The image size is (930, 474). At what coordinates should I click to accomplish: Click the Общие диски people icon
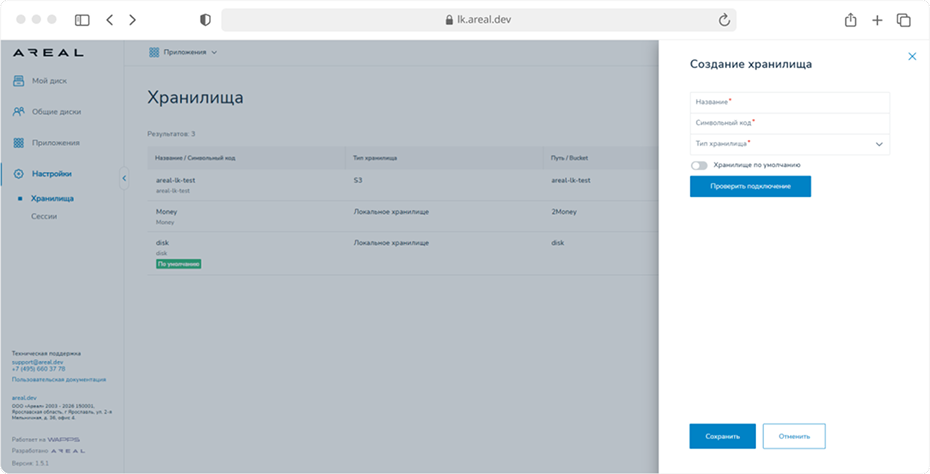click(x=19, y=112)
